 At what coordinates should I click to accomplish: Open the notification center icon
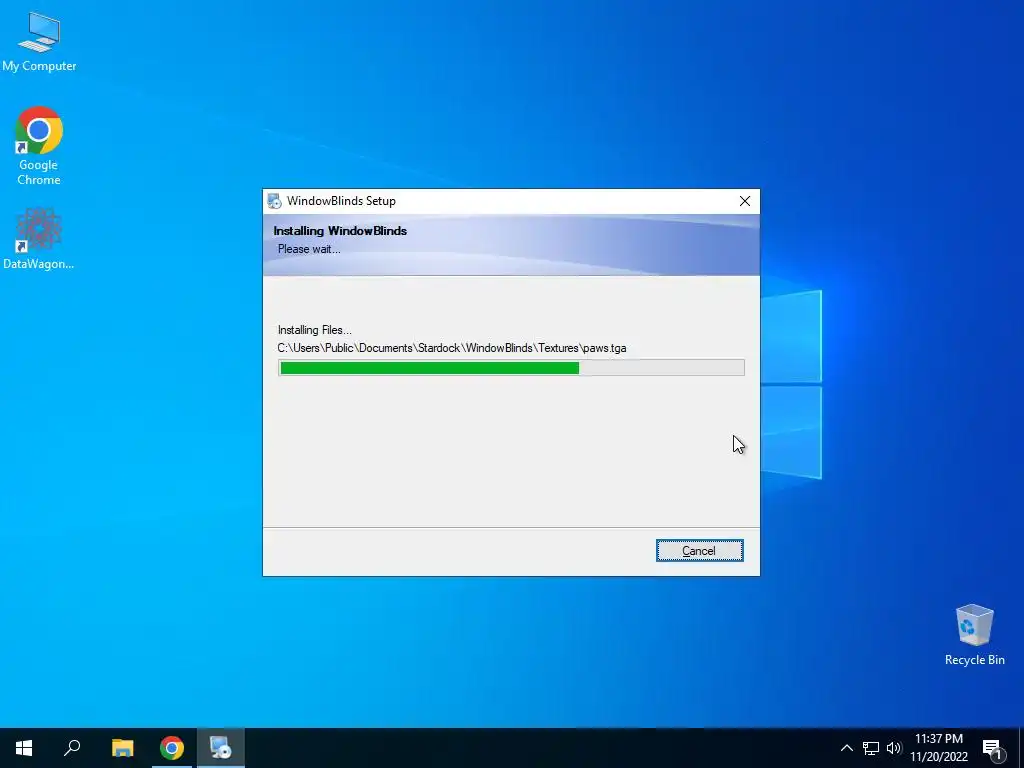993,748
